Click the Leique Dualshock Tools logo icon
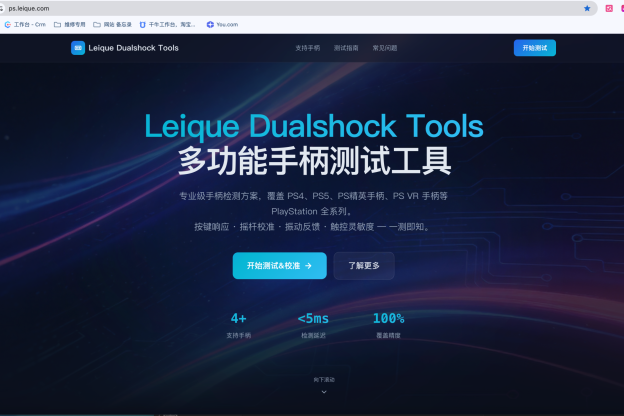 [x=78, y=48]
